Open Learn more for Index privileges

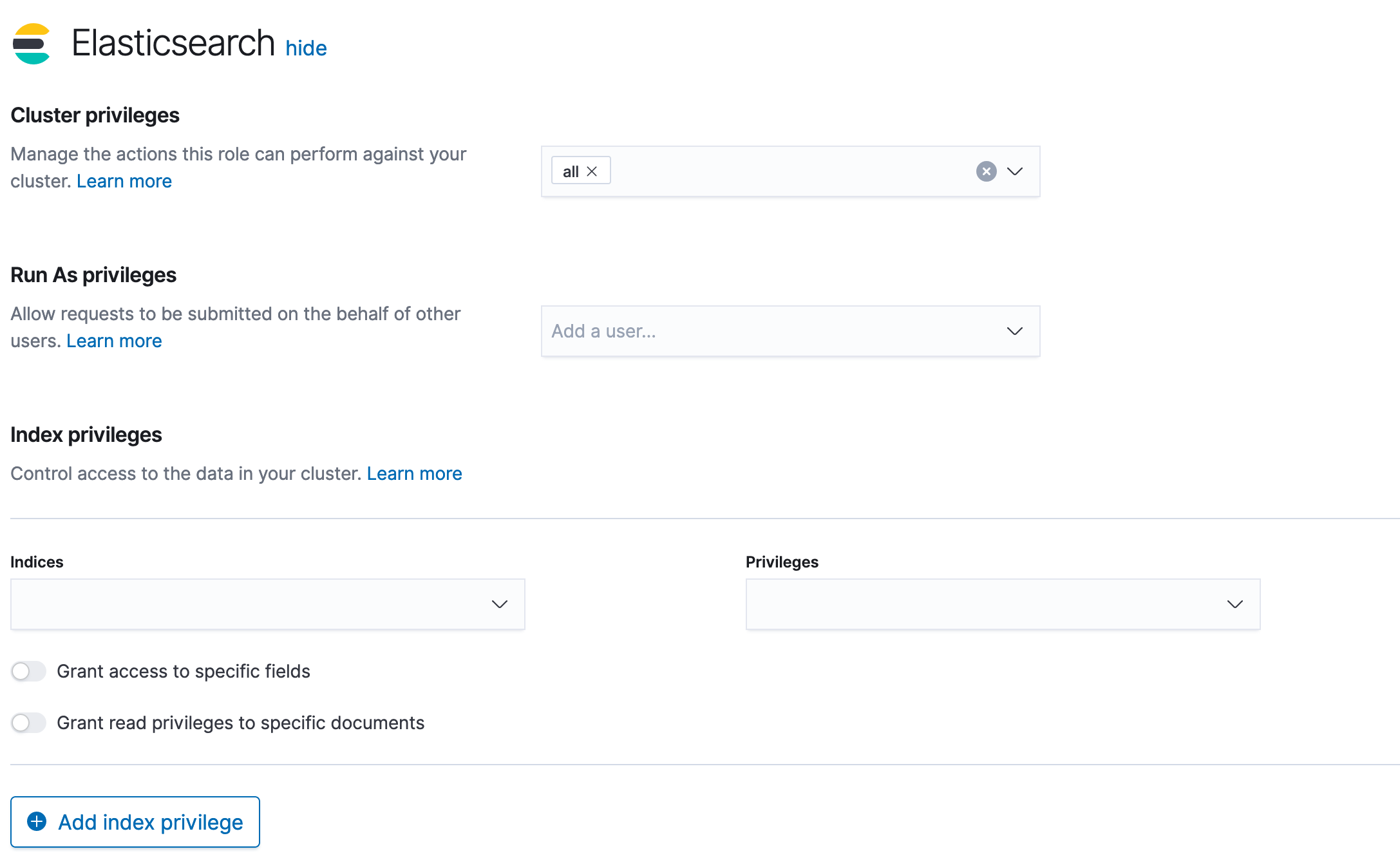click(414, 473)
